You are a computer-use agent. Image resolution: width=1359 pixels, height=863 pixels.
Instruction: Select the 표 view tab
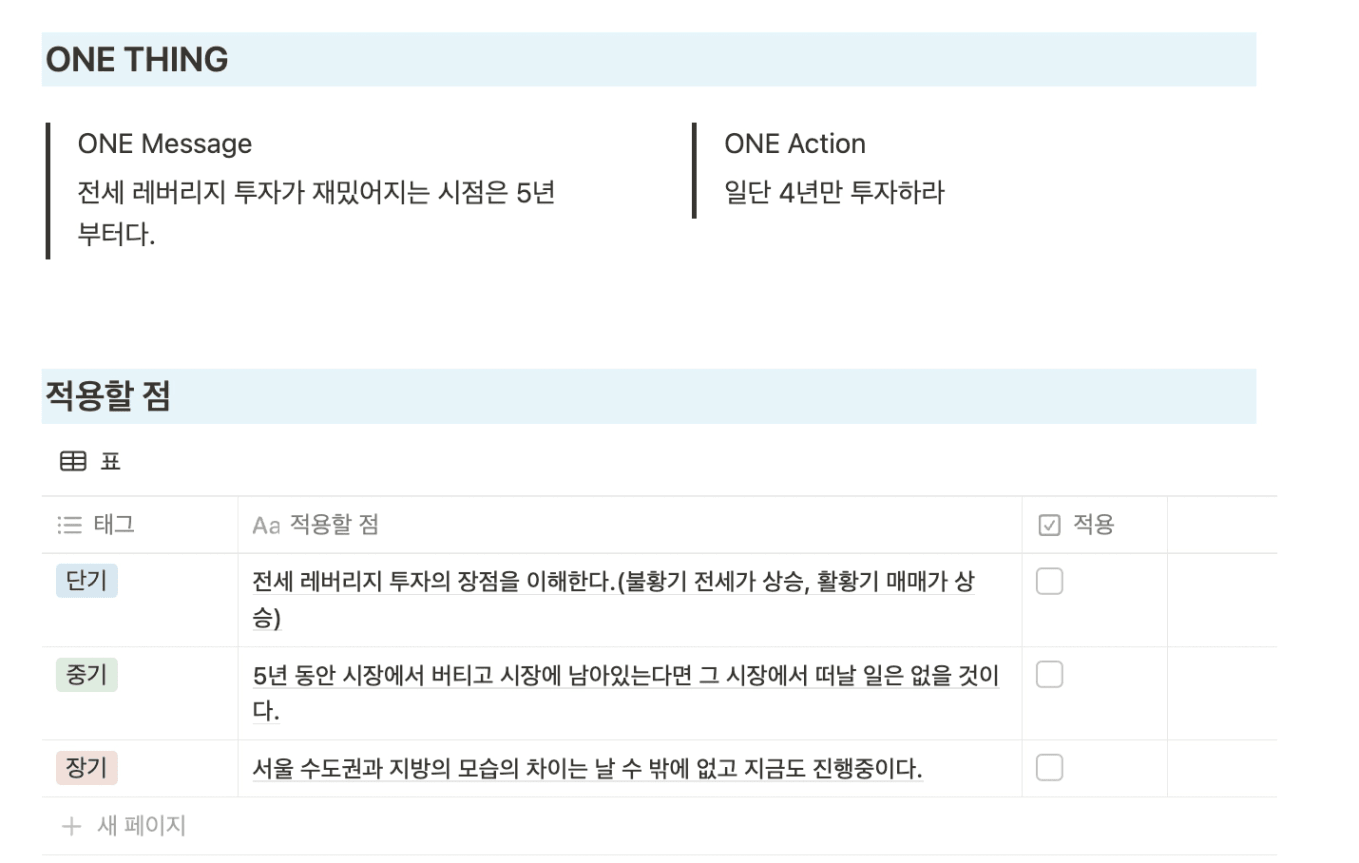pos(91,461)
